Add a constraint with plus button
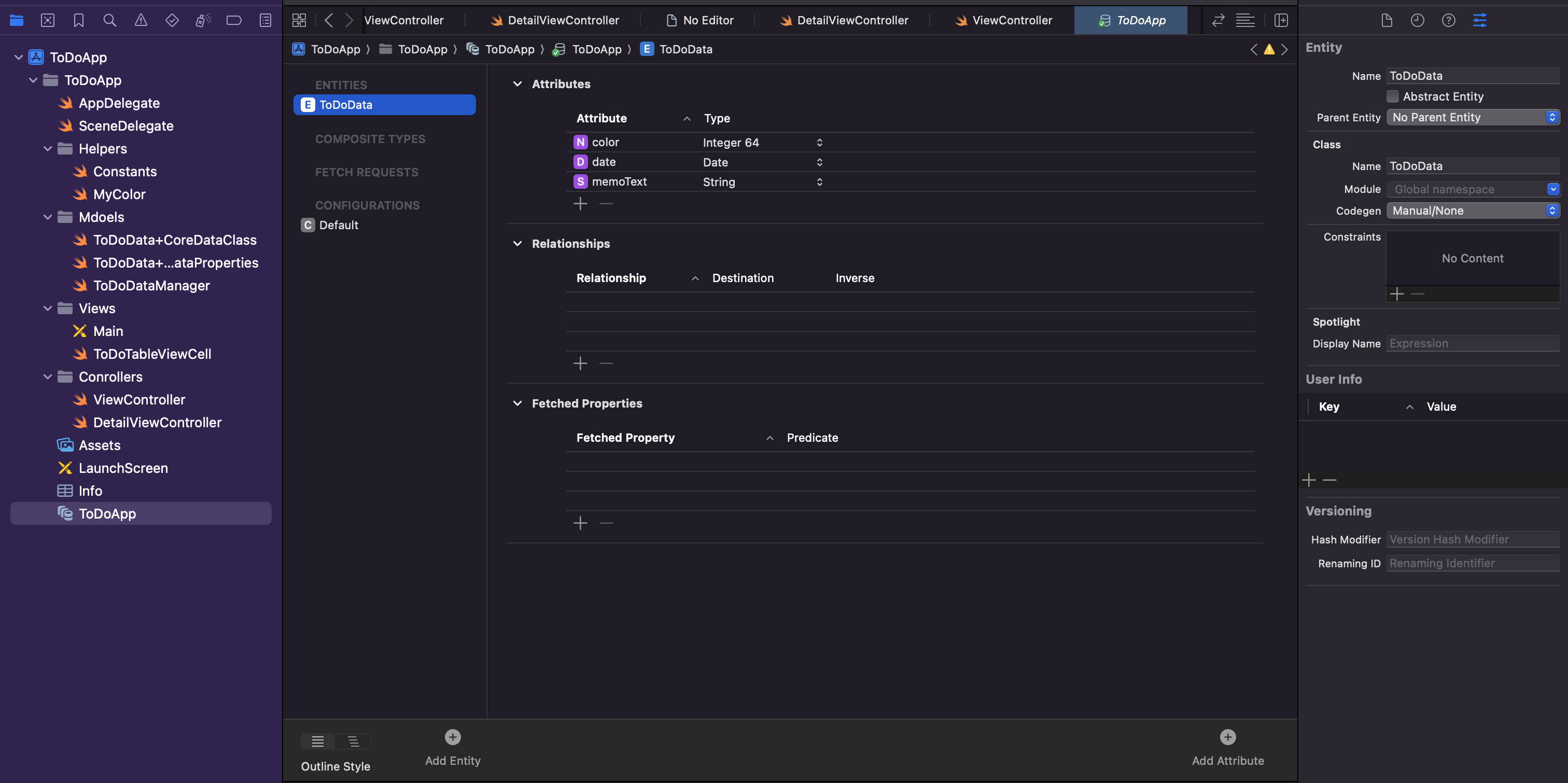Screen dimensions: 1568x783 tap(1397, 294)
